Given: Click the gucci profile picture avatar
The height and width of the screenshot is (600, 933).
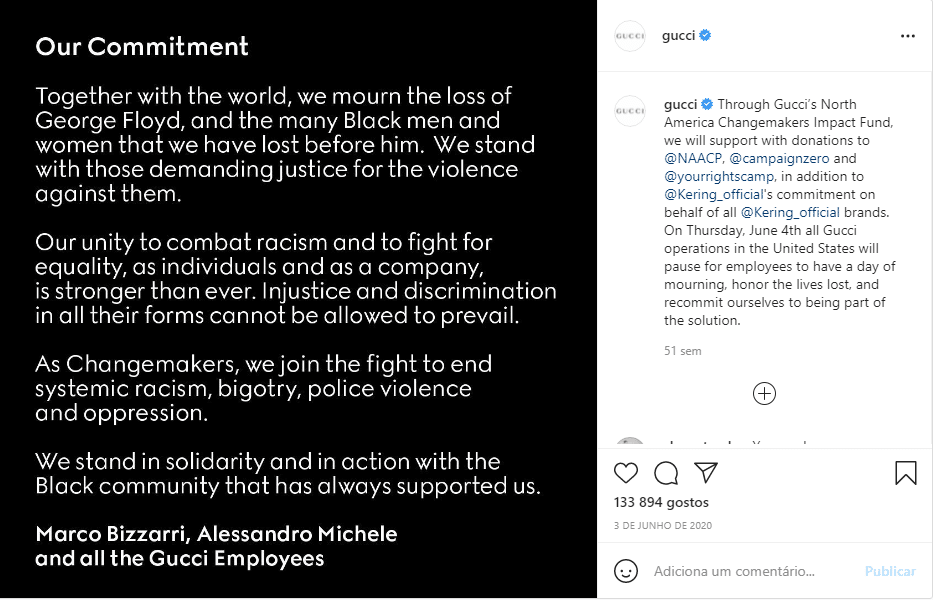Looking at the screenshot, I should point(629,35).
